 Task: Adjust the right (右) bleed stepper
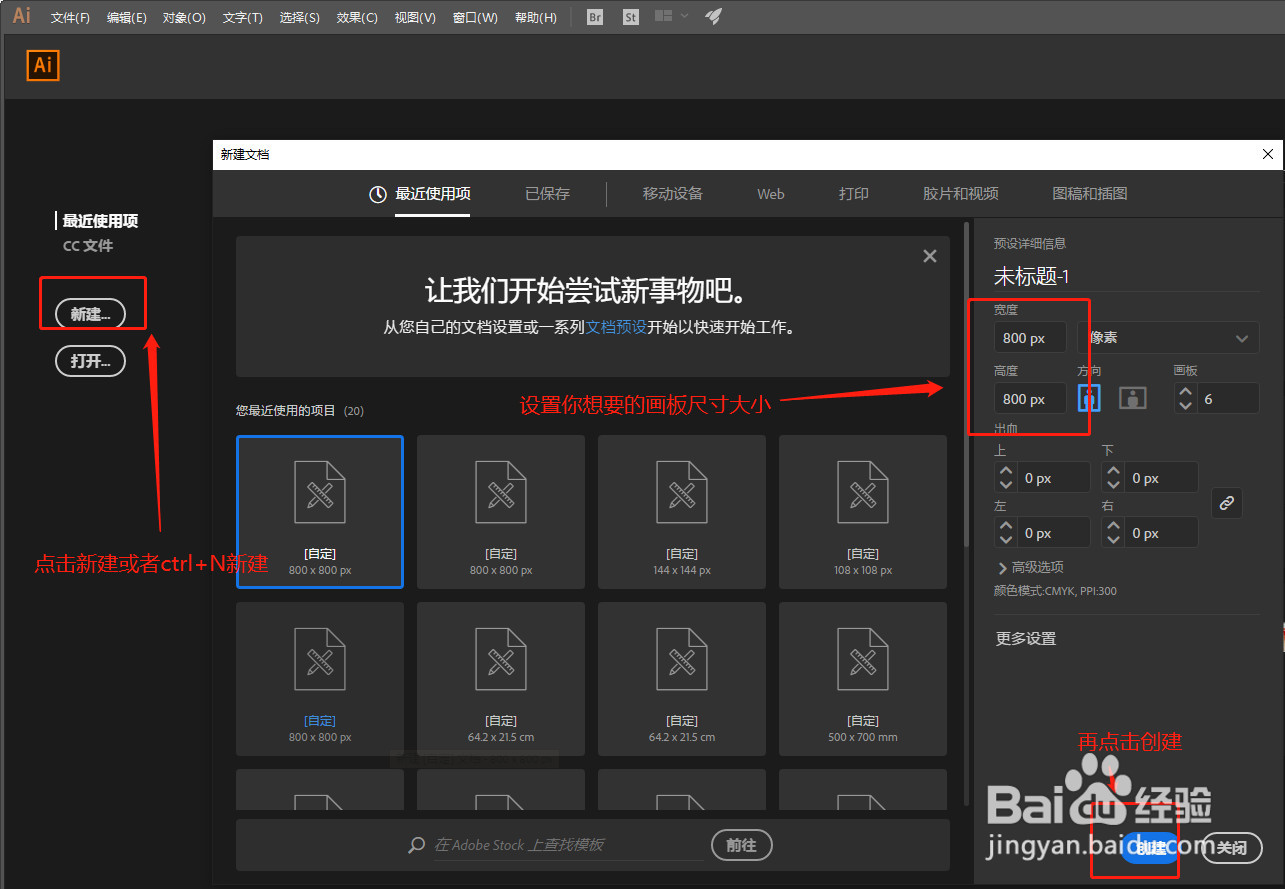[1113, 533]
